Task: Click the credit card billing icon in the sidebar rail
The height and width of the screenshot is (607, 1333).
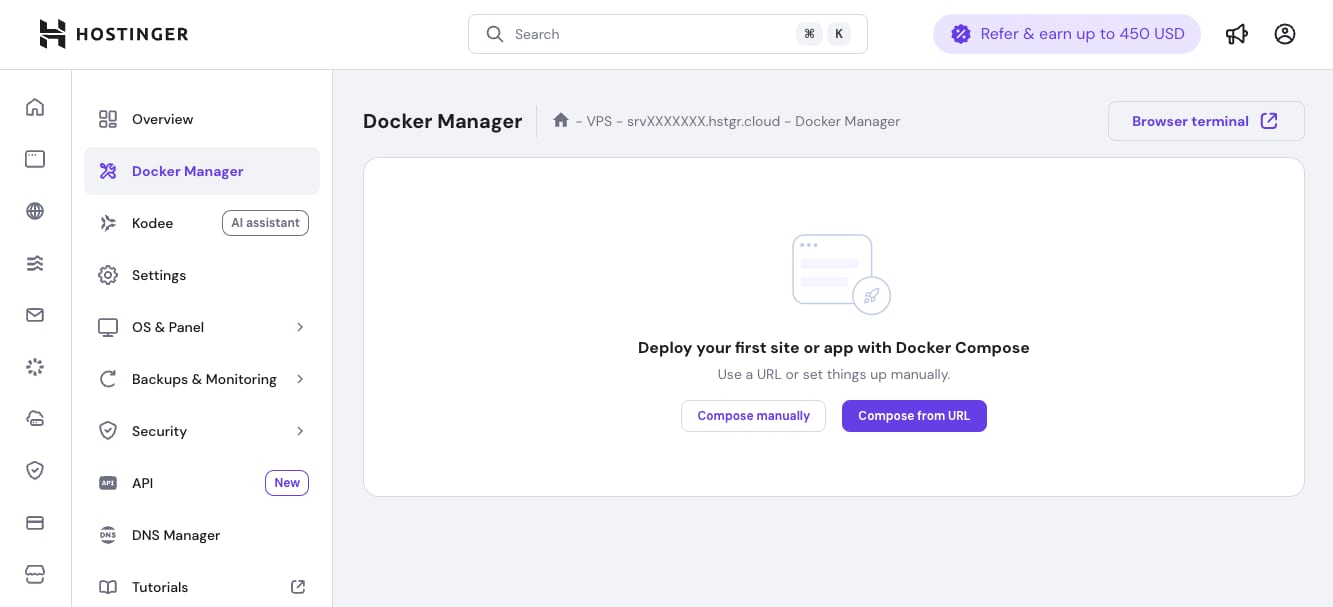Action: click(x=34, y=522)
